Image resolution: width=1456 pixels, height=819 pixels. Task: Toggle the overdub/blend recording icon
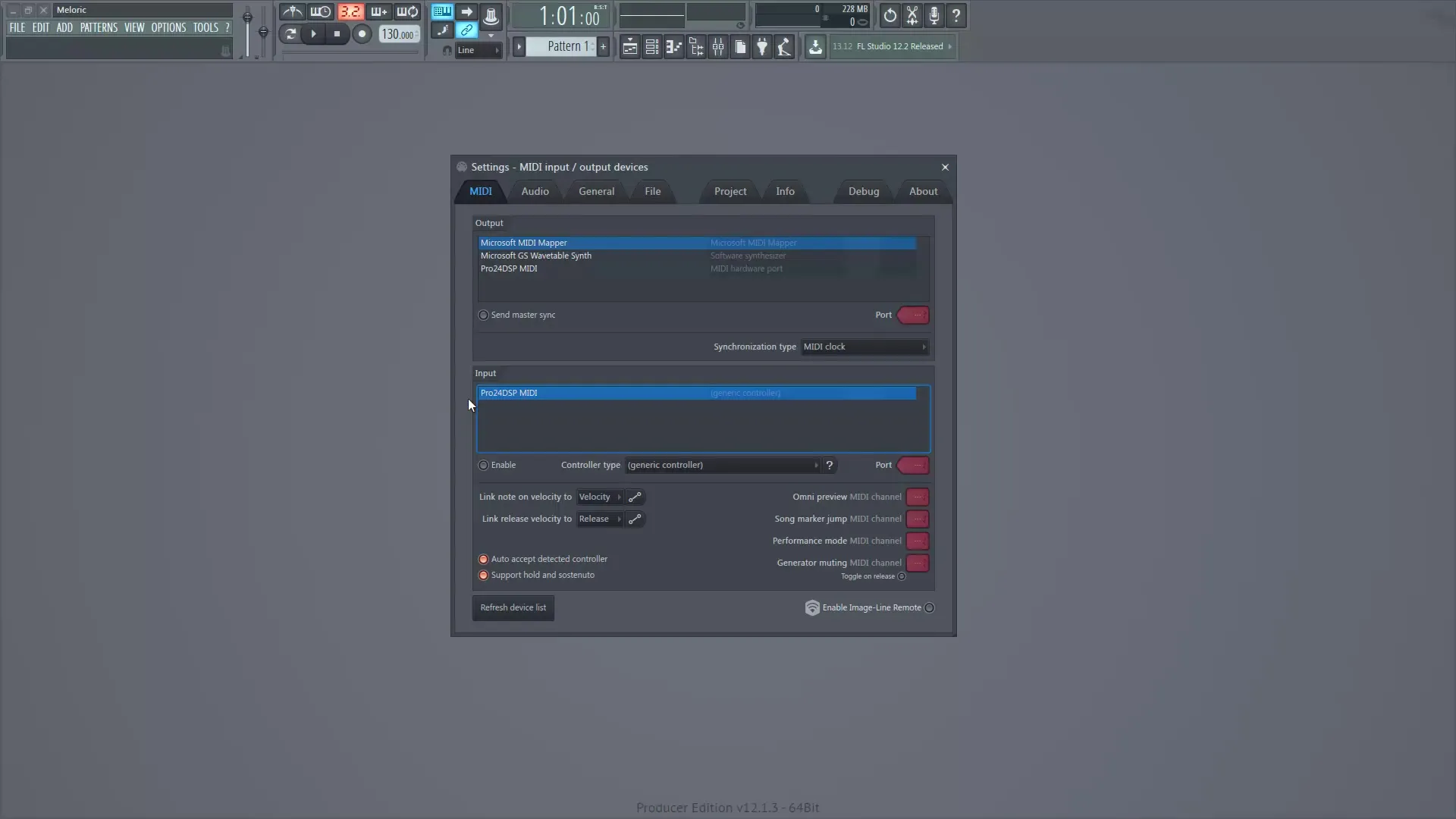[x=378, y=12]
